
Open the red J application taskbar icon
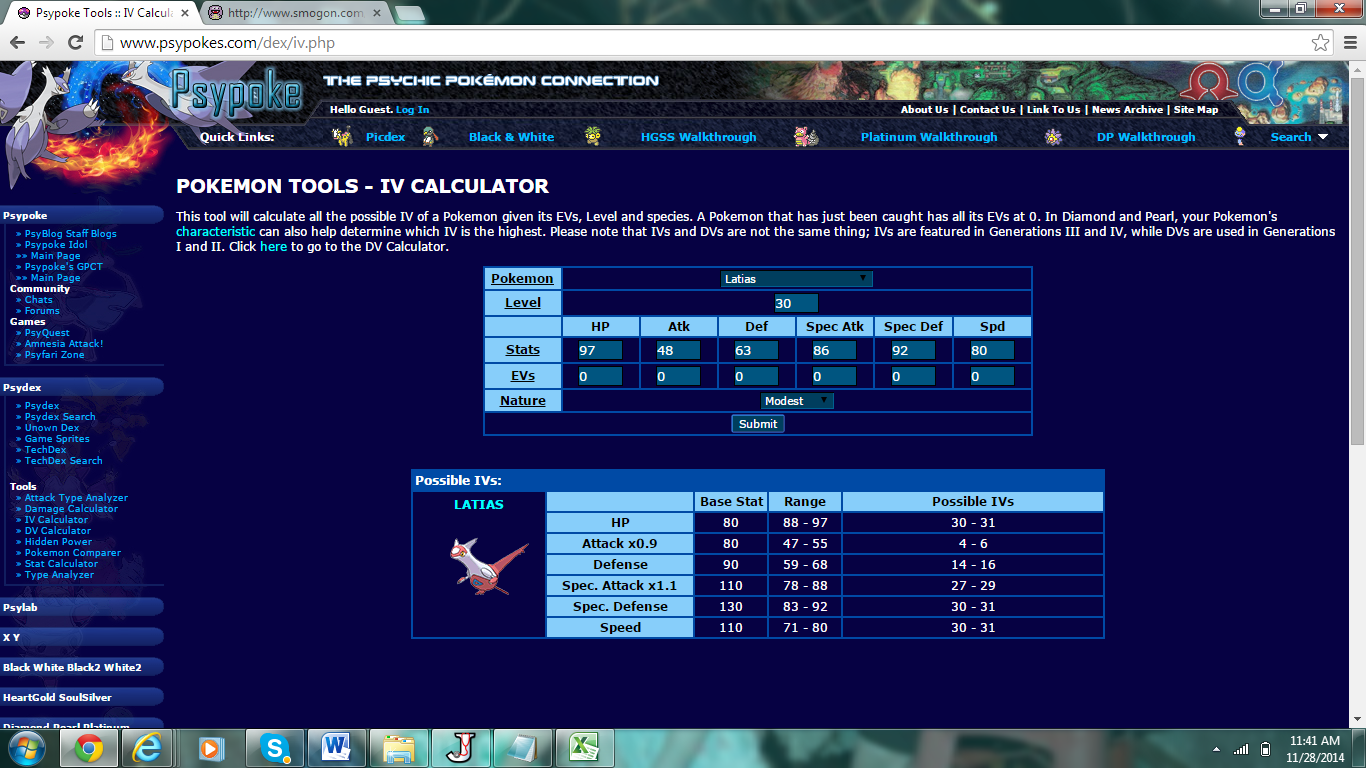click(460, 748)
